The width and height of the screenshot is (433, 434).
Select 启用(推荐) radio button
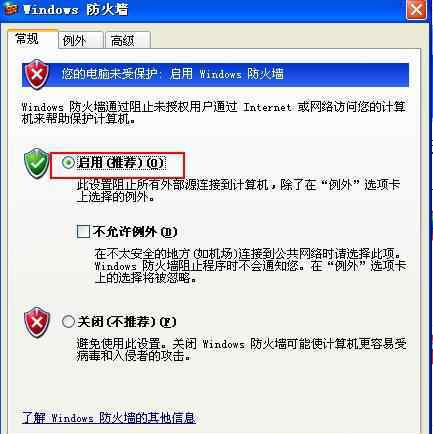[68, 163]
